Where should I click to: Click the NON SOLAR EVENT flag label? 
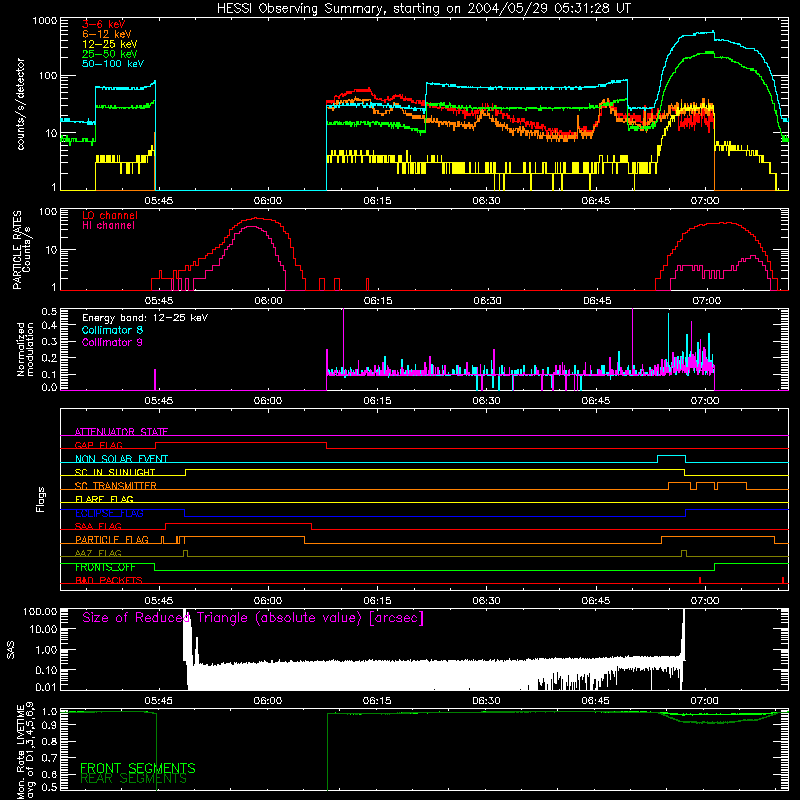pyautogui.click(x=121, y=459)
